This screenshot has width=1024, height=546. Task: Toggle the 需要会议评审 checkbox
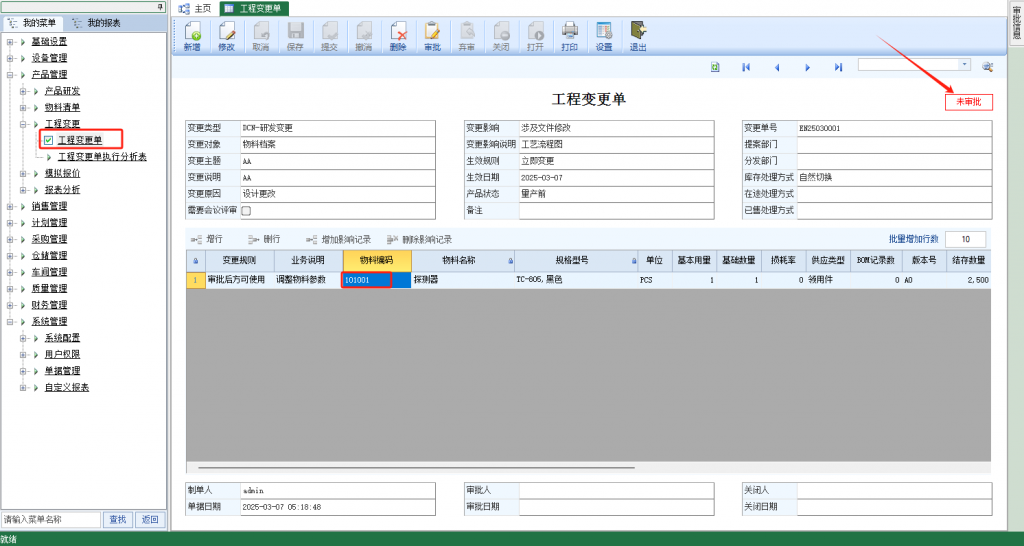pos(246,210)
